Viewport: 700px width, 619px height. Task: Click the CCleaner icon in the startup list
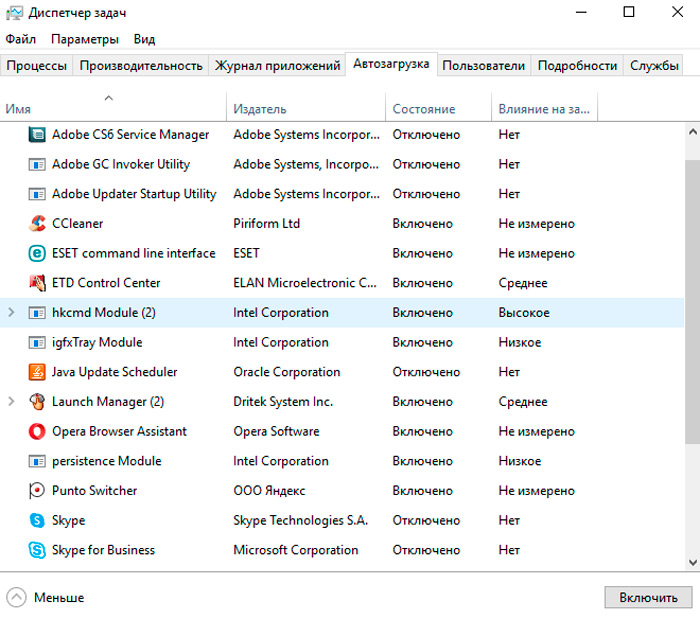click(37, 224)
